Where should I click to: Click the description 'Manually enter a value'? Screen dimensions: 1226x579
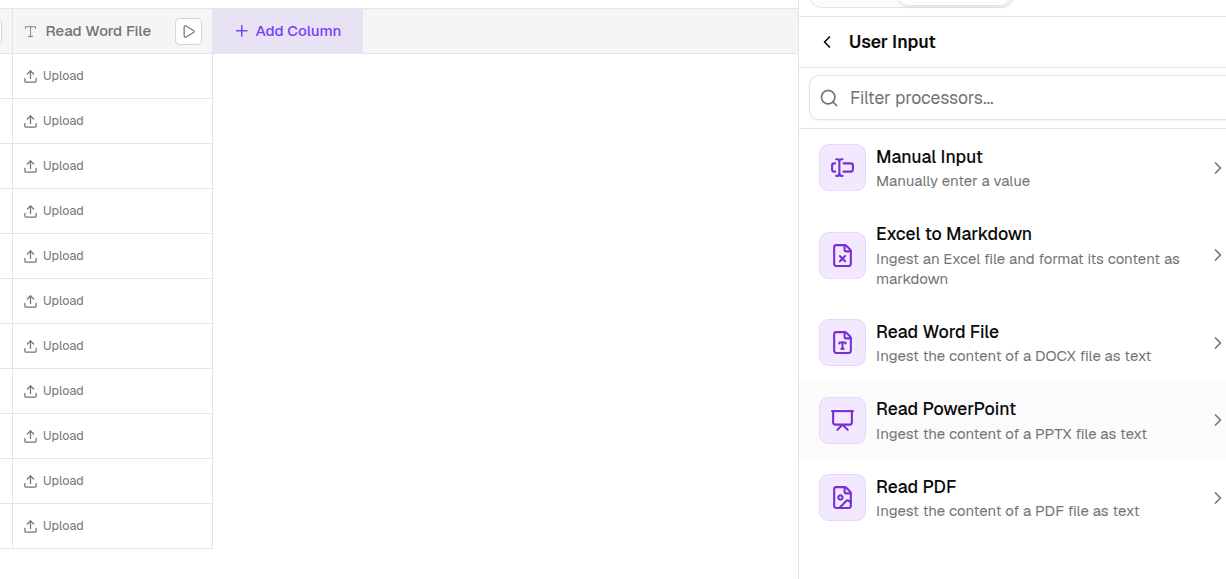(x=953, y=181)
